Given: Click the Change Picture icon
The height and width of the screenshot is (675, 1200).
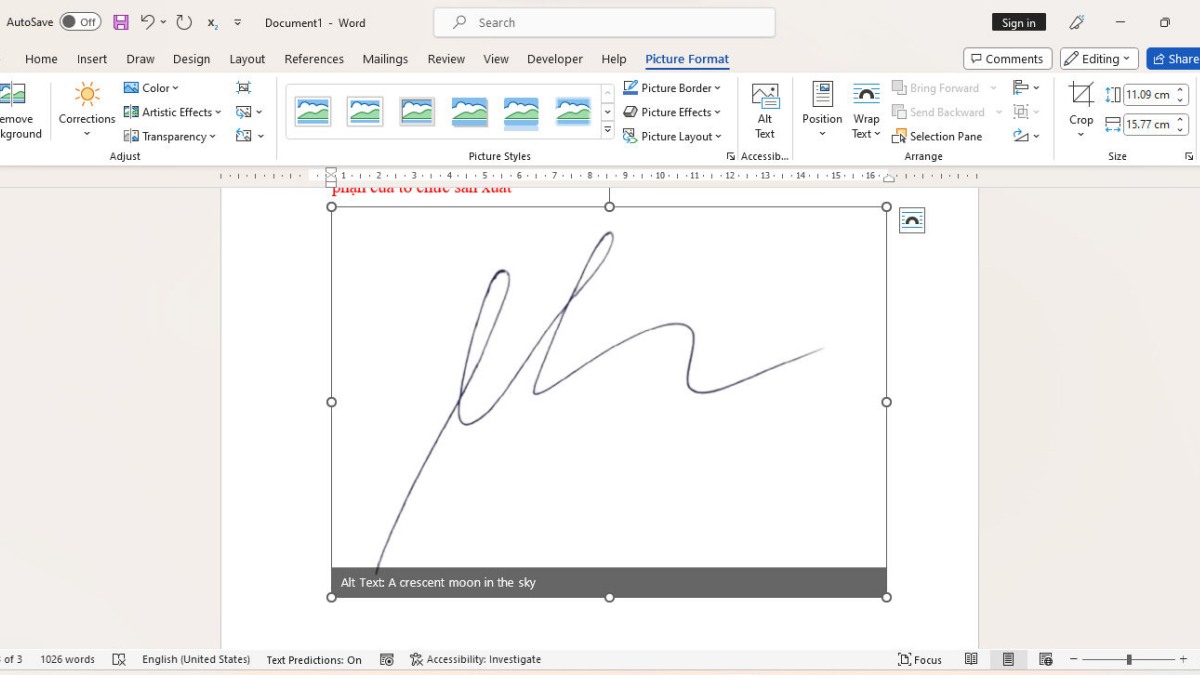Looking at the screenshot, I should coord(244,112).
